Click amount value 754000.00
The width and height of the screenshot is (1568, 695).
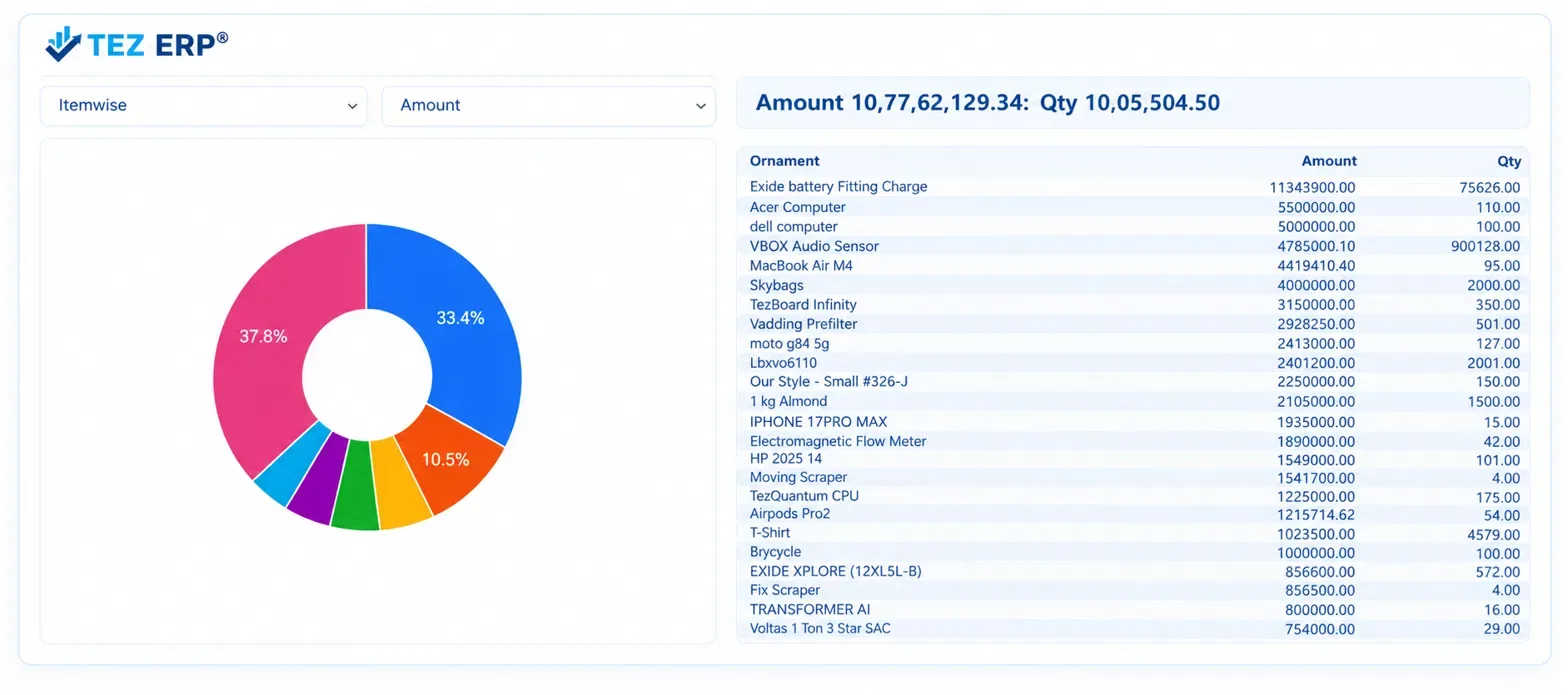click(x=1320, y=630)
